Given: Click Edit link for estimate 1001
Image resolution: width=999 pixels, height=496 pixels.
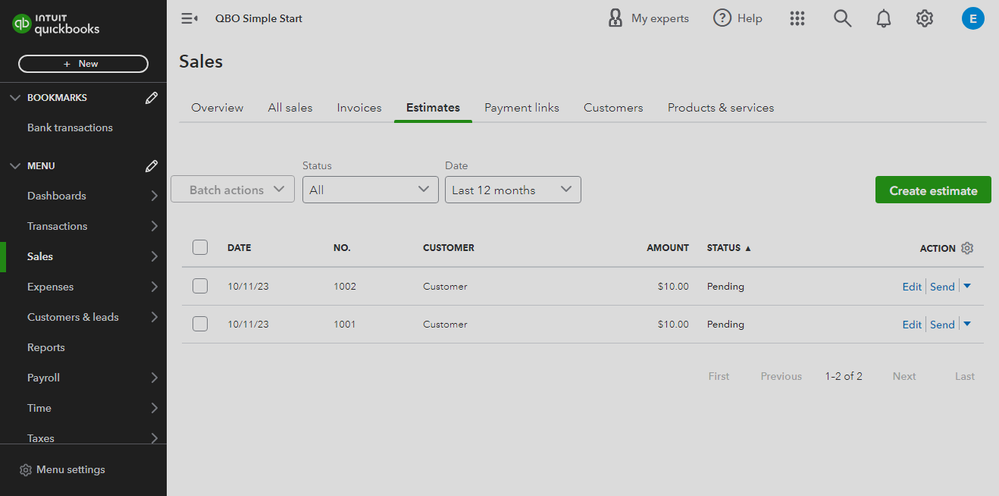Looking at the screenshot, I should [911, 324].
